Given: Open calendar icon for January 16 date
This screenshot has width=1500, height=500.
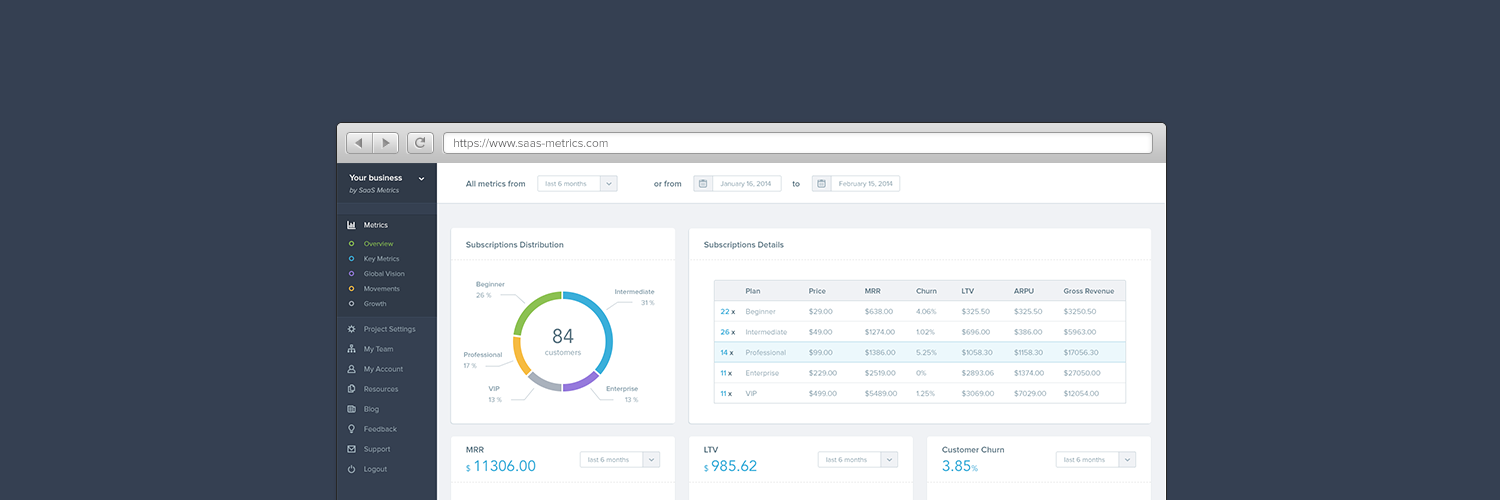Looking at the screenshot, I should [x=703, y=184].
